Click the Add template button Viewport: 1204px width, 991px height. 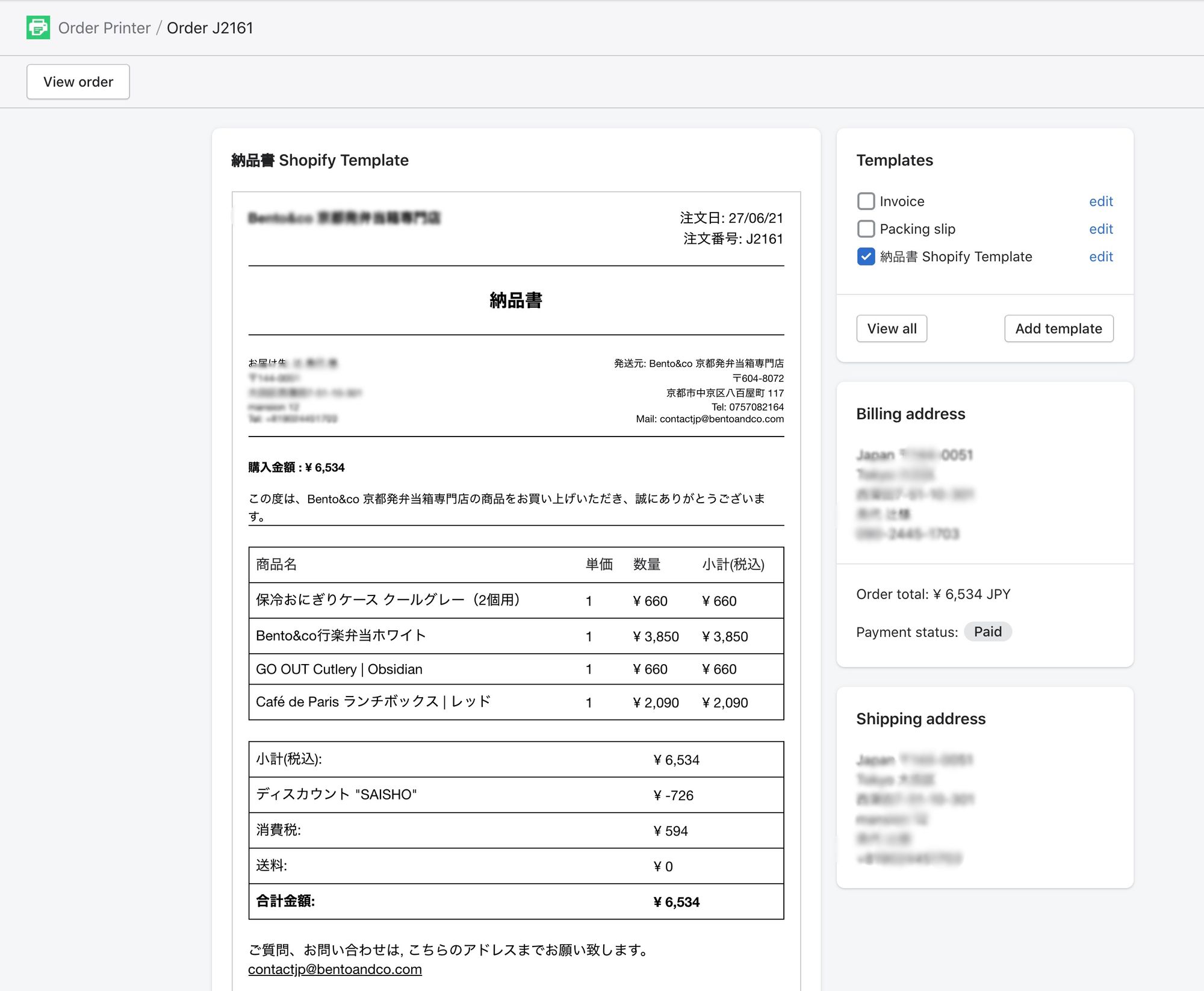(1058, 329)
